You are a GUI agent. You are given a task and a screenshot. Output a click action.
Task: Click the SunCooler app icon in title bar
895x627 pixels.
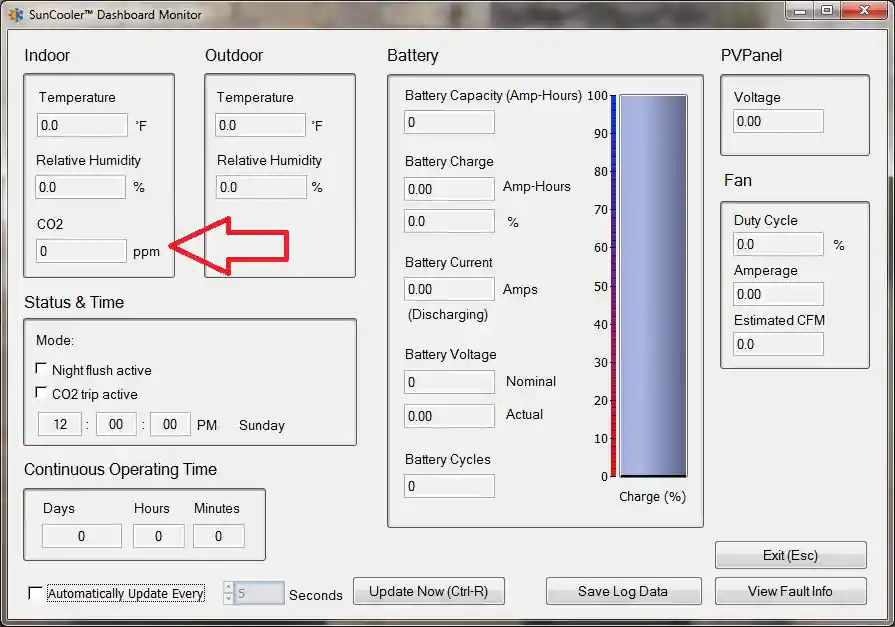(16, 14)
